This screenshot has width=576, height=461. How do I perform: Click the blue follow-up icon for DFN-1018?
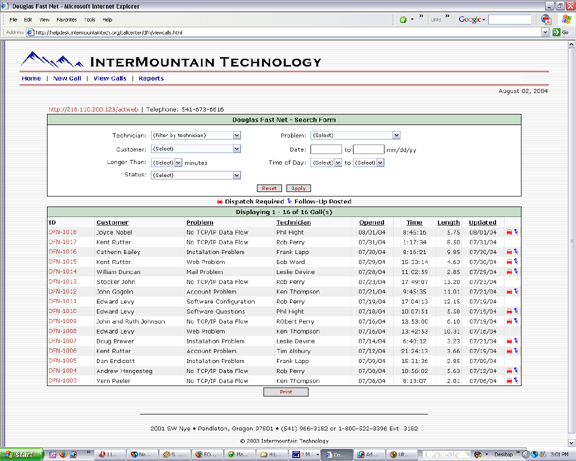click(516, 232)
